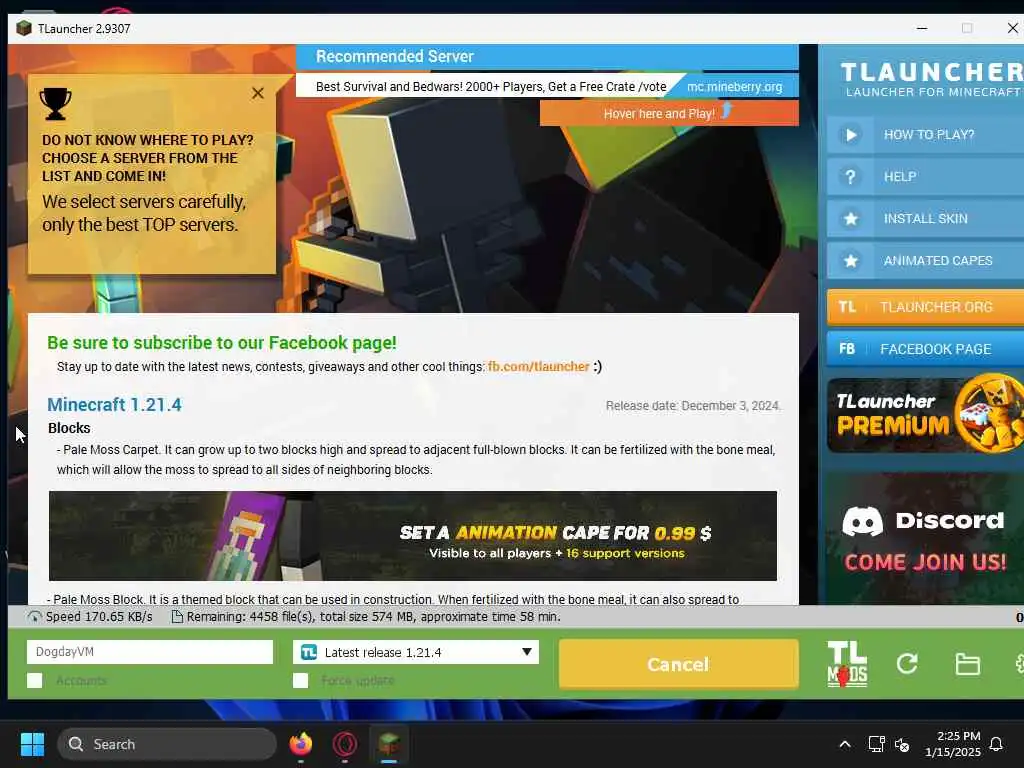The image size is (1024, 768).
Task: Click the Blocks subheading
Action: (x=69, y=428)
